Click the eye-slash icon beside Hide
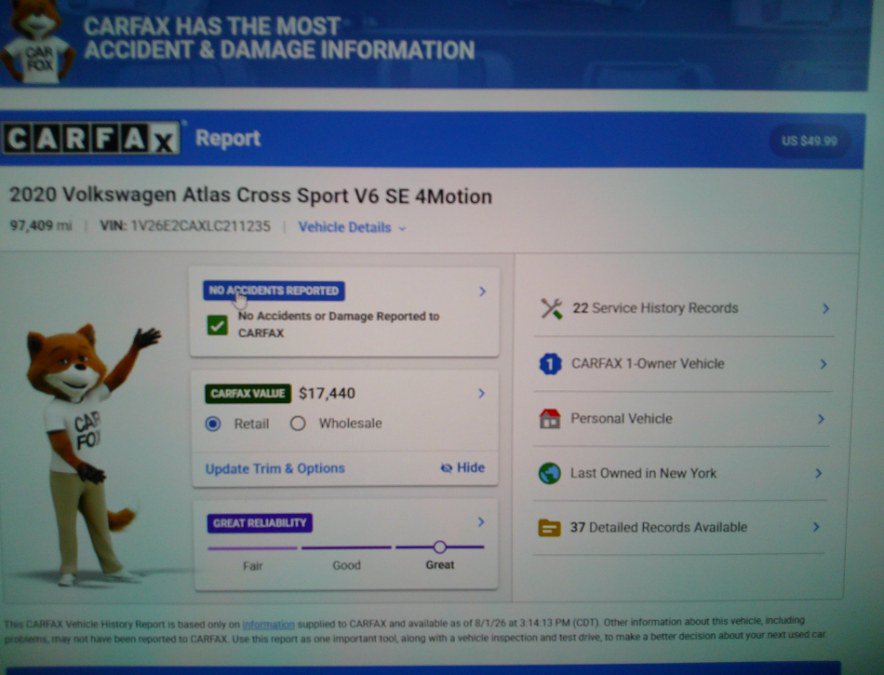This screenshot has width=884, height=675. pyautogui.click(x=447, y=468)
